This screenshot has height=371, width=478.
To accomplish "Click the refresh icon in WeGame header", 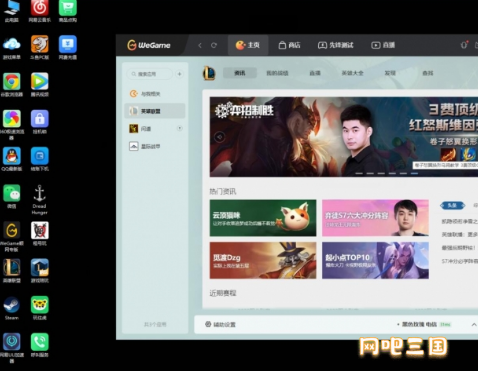I will click(x=214, y=45).
